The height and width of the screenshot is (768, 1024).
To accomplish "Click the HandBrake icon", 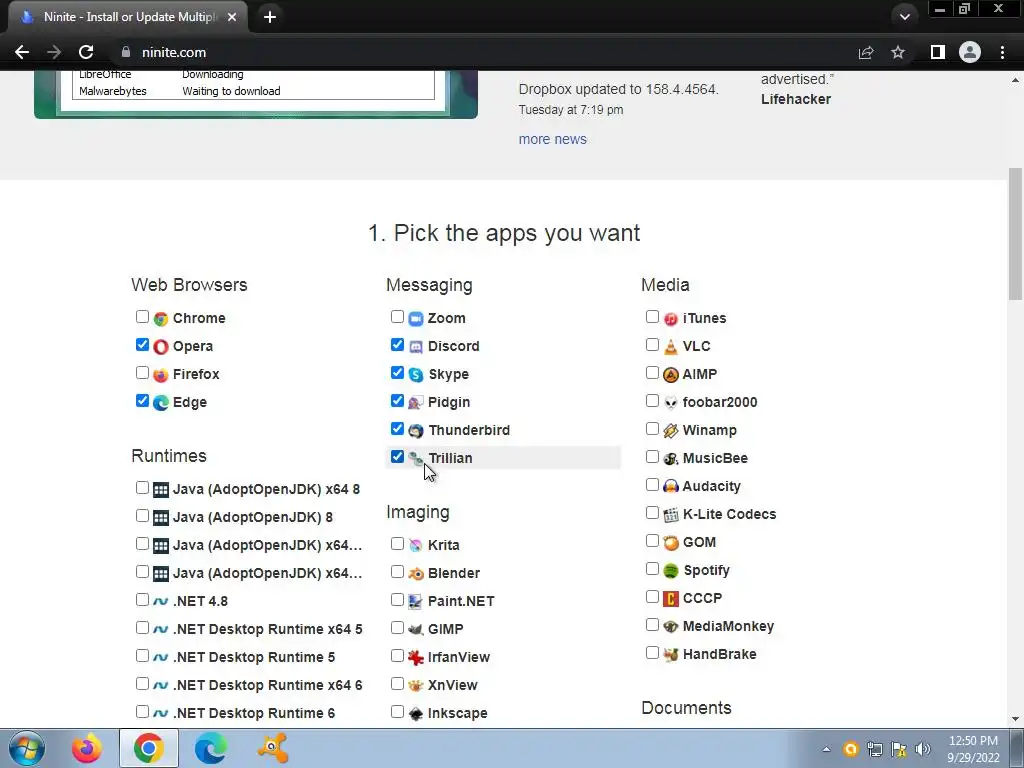I will 671,654.
